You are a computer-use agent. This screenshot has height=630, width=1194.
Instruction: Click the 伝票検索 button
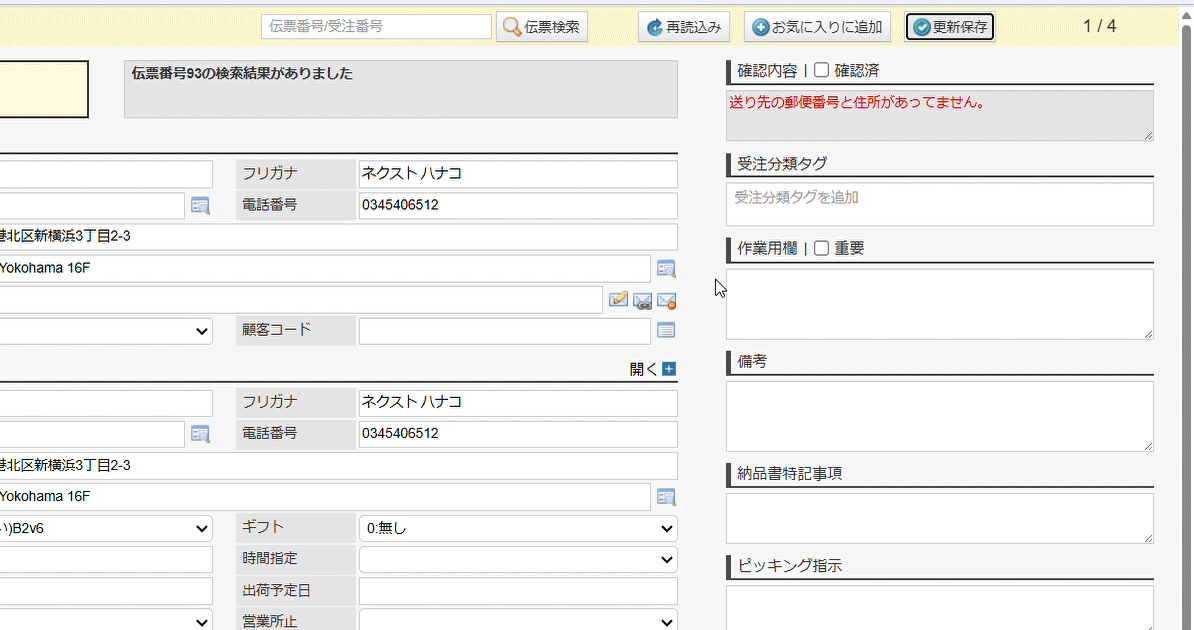point(542,27)
